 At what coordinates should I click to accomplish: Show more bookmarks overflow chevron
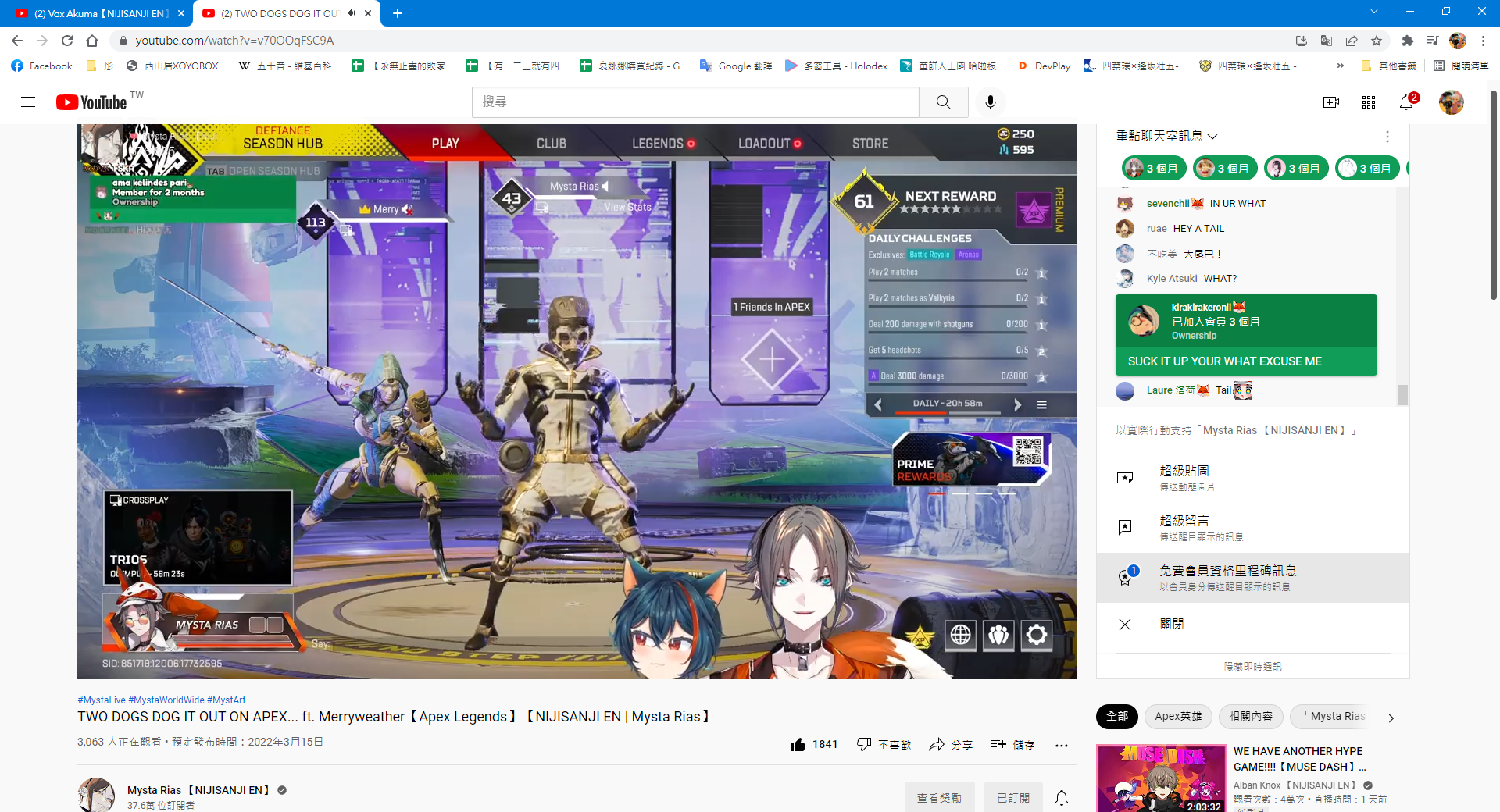pos(1341,66)
